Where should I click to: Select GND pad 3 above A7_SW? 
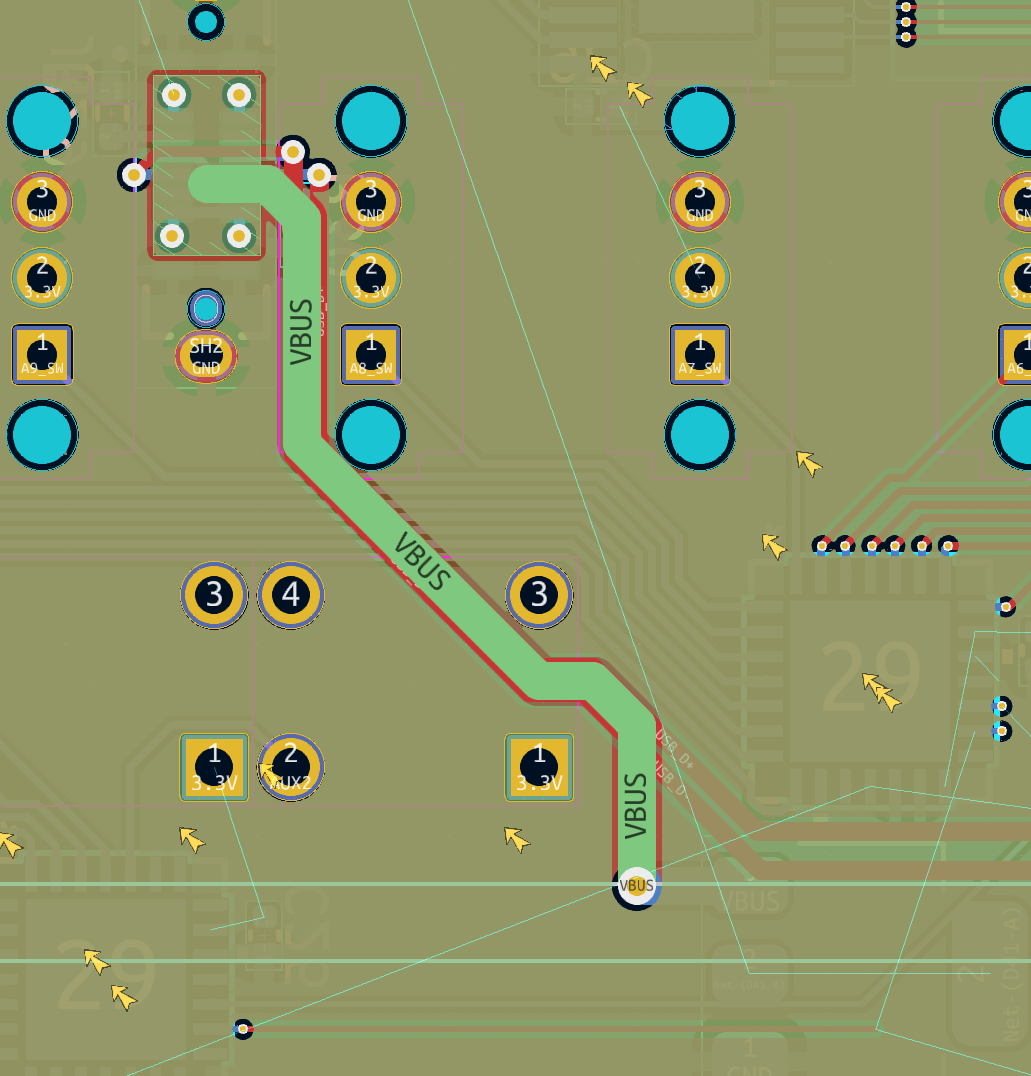(x=700, y=201)
